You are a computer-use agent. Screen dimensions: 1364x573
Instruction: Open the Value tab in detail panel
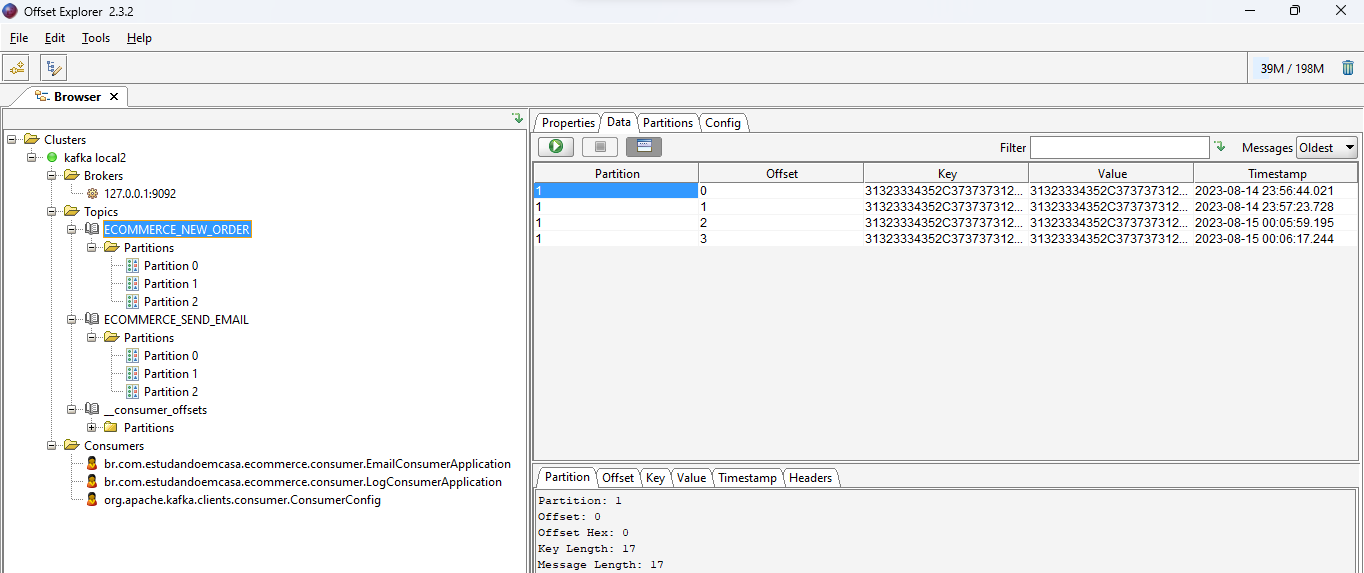pos(691,478)
